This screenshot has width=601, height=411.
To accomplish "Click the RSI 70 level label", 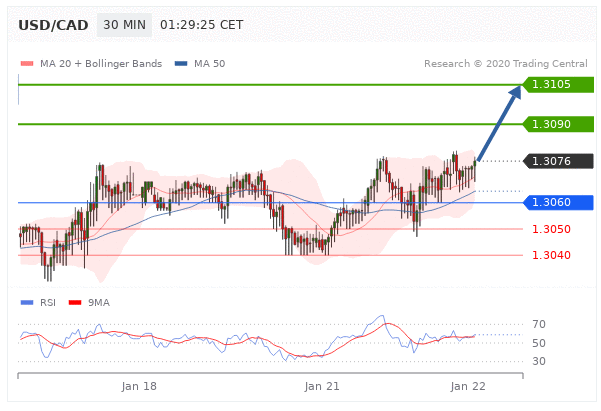I will (x=539, y=324).
